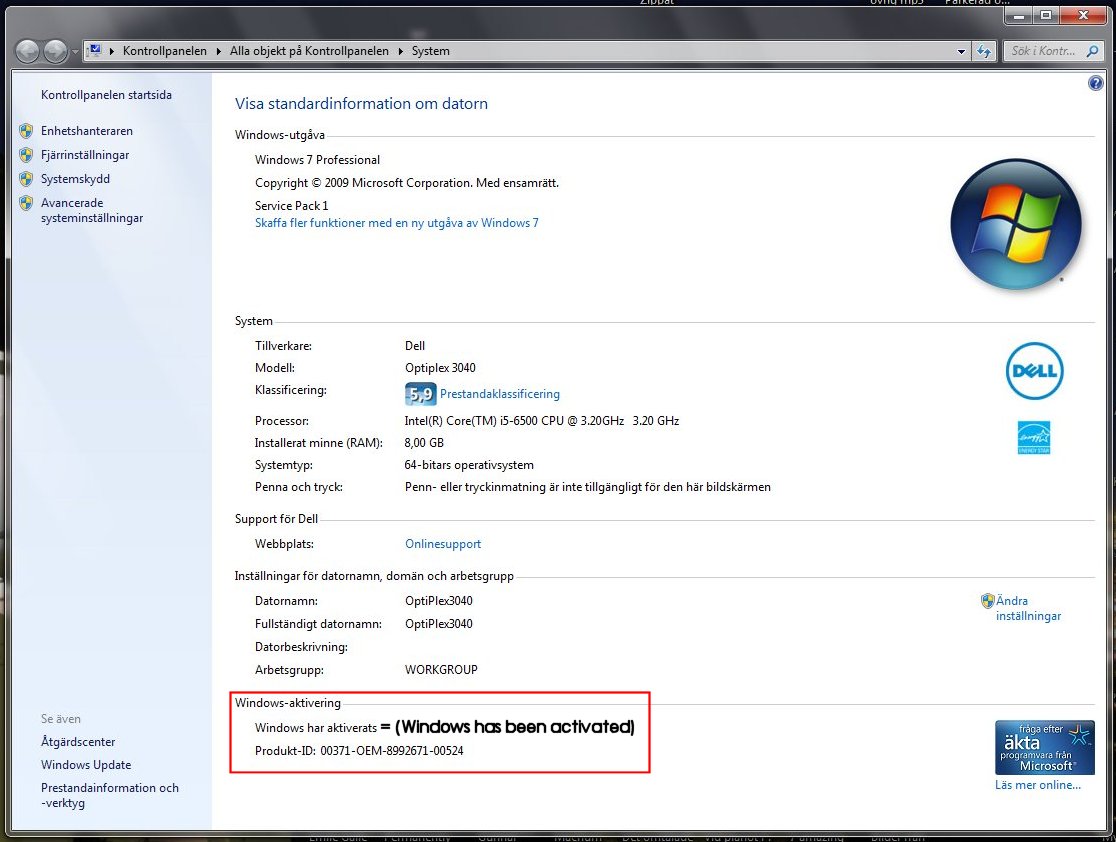Open the Onlinesupport website link

[x=443, y=544]
